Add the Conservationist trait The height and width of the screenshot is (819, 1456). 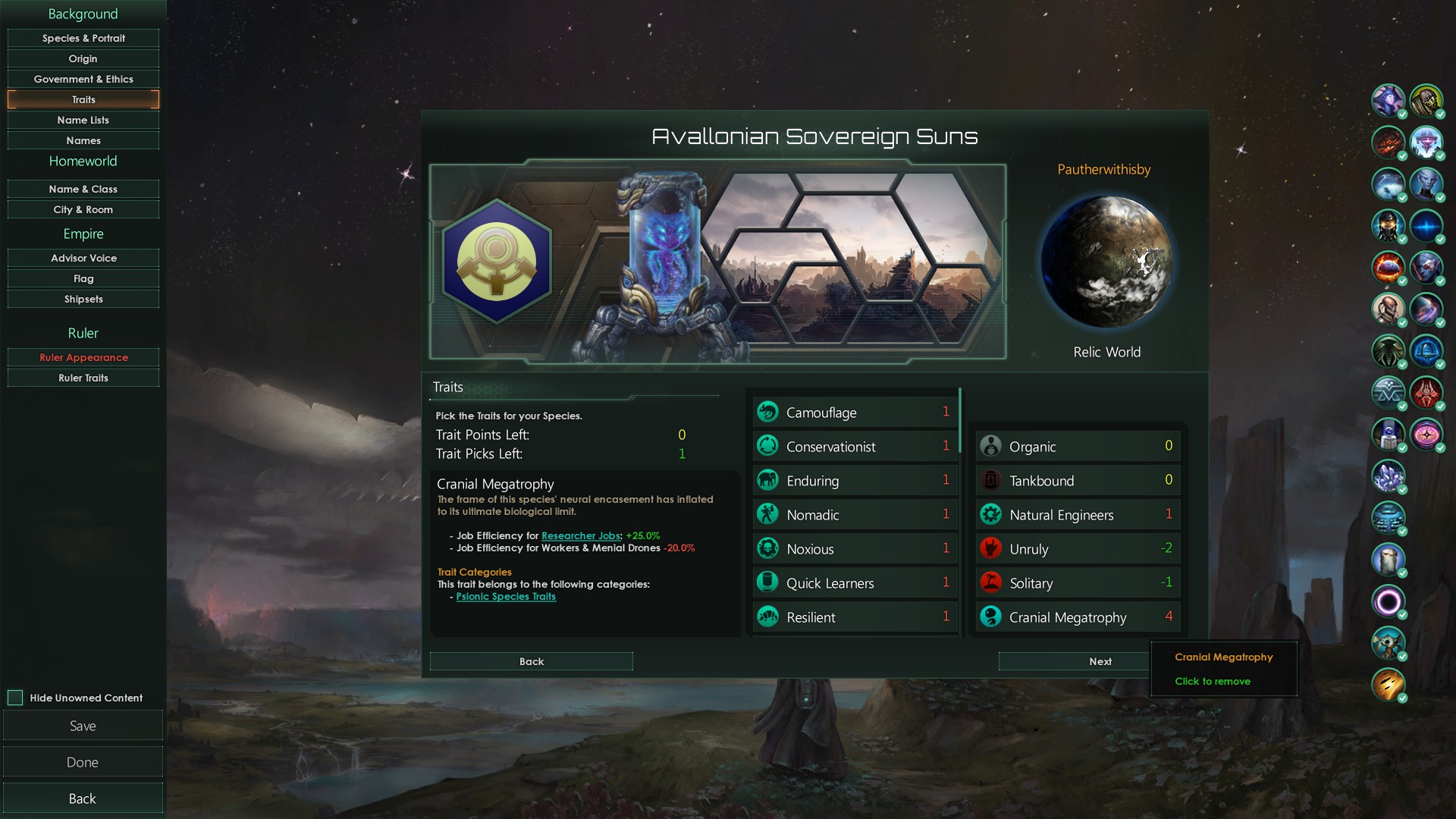click(855, 446)
